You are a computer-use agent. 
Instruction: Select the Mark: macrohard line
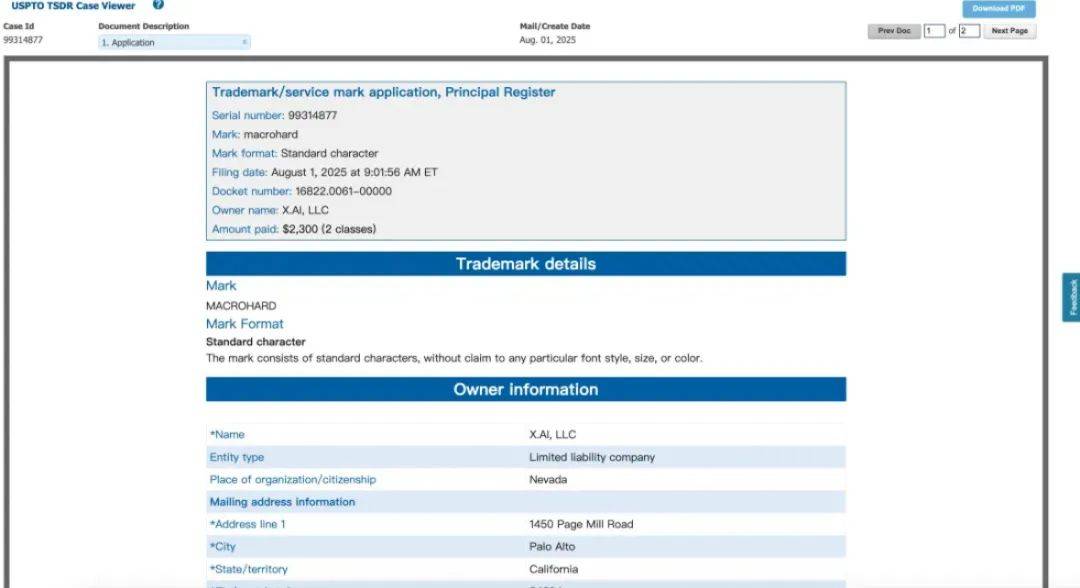click(255, 134)
